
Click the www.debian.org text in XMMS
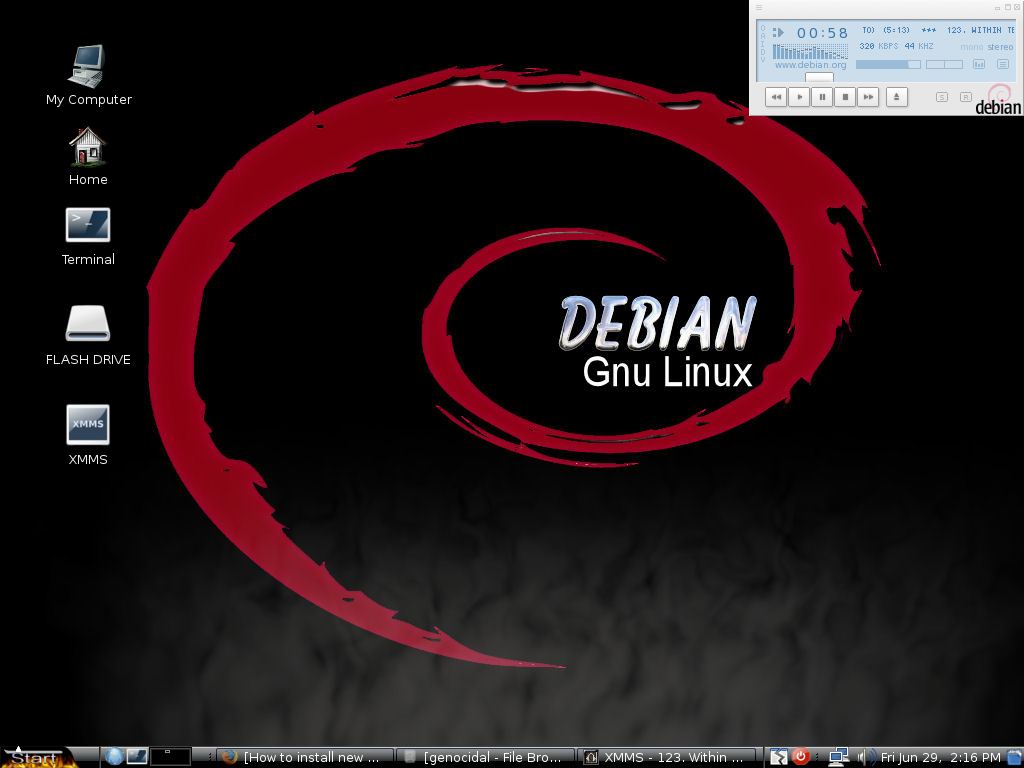810,65
